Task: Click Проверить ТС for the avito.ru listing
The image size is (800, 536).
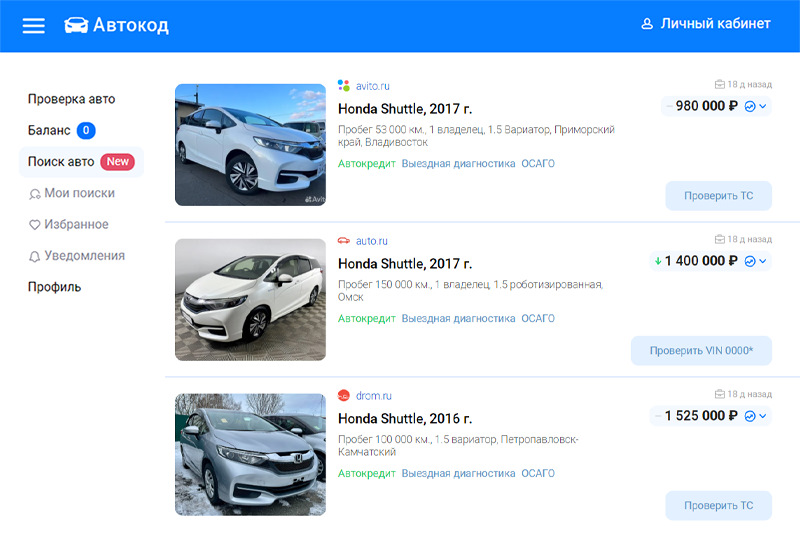Action: click(x=718, y=196)
